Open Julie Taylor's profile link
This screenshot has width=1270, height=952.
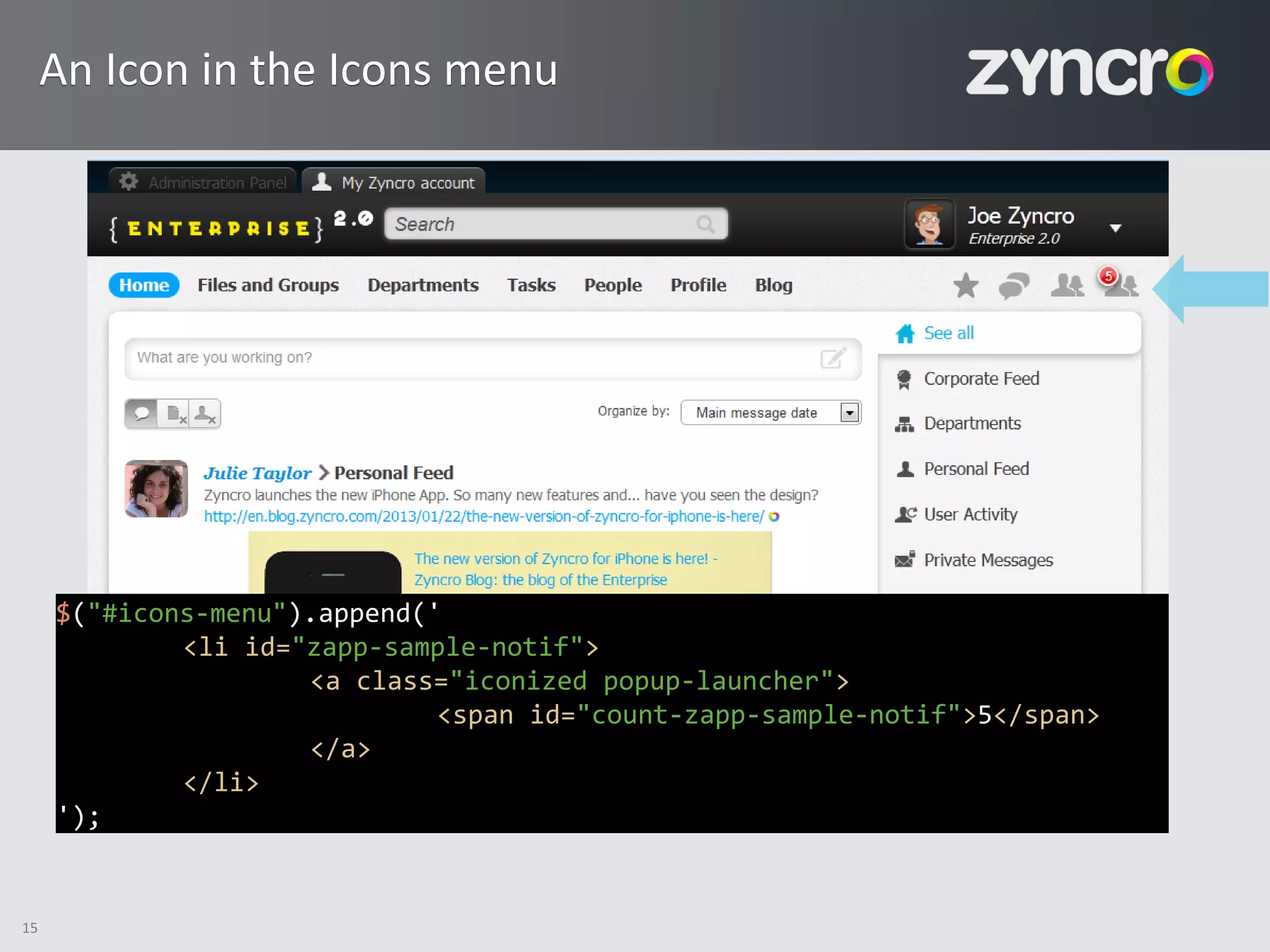click(x=257, y=473)
